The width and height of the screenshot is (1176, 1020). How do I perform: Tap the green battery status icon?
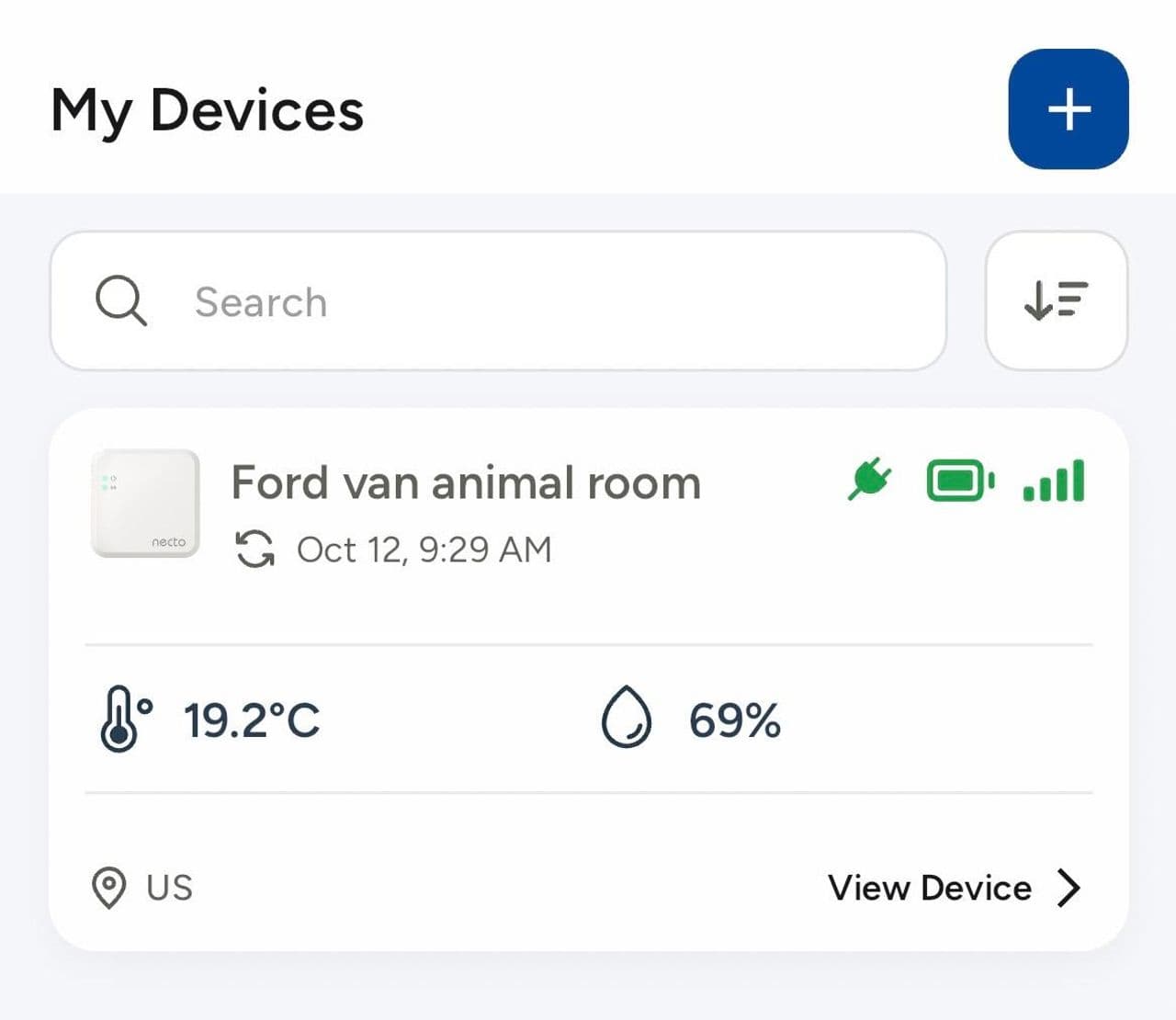click(960, 481)
